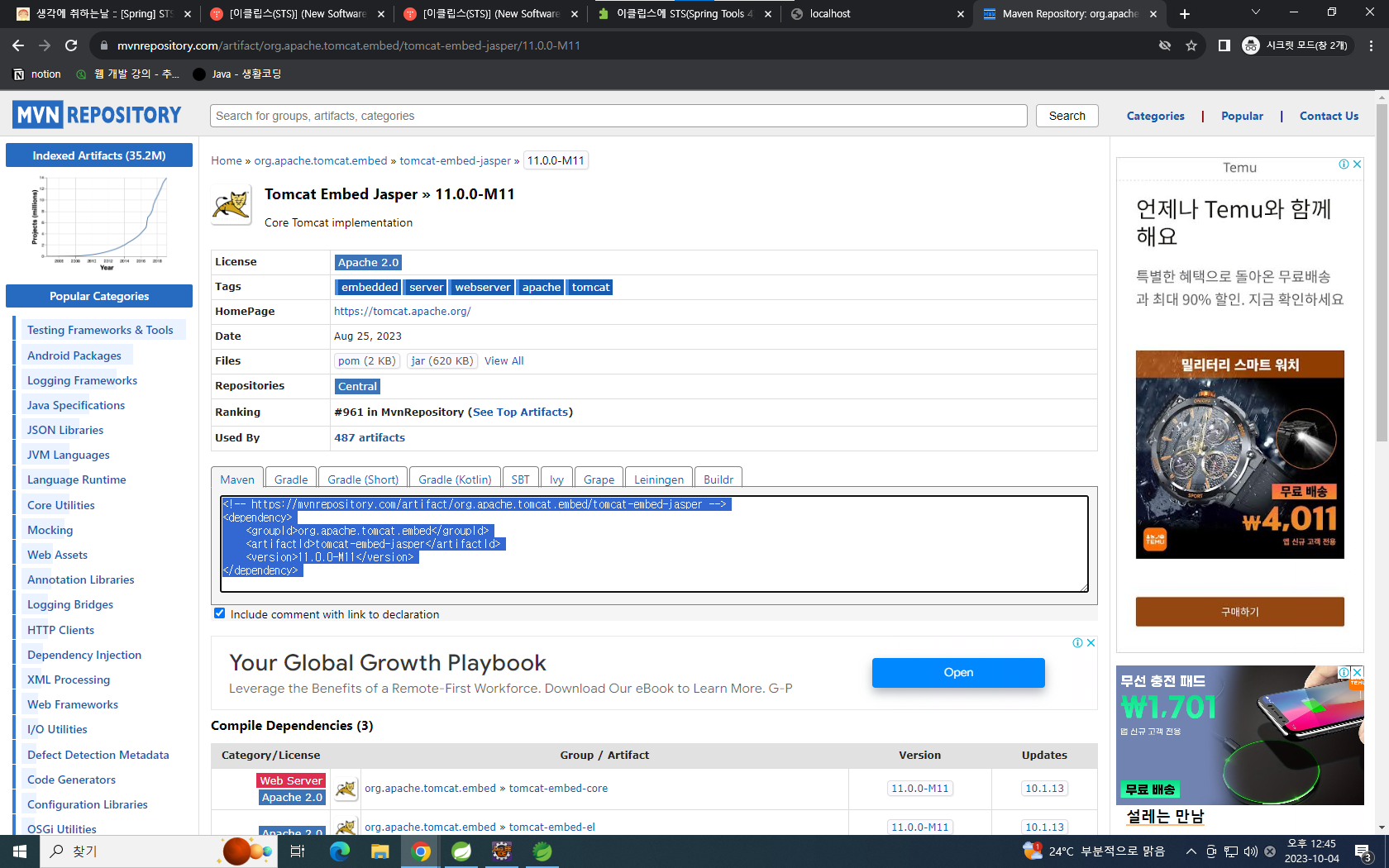Open Dependency Injection category
Screen dimensions: 1389x868
[x=84, y=655]
